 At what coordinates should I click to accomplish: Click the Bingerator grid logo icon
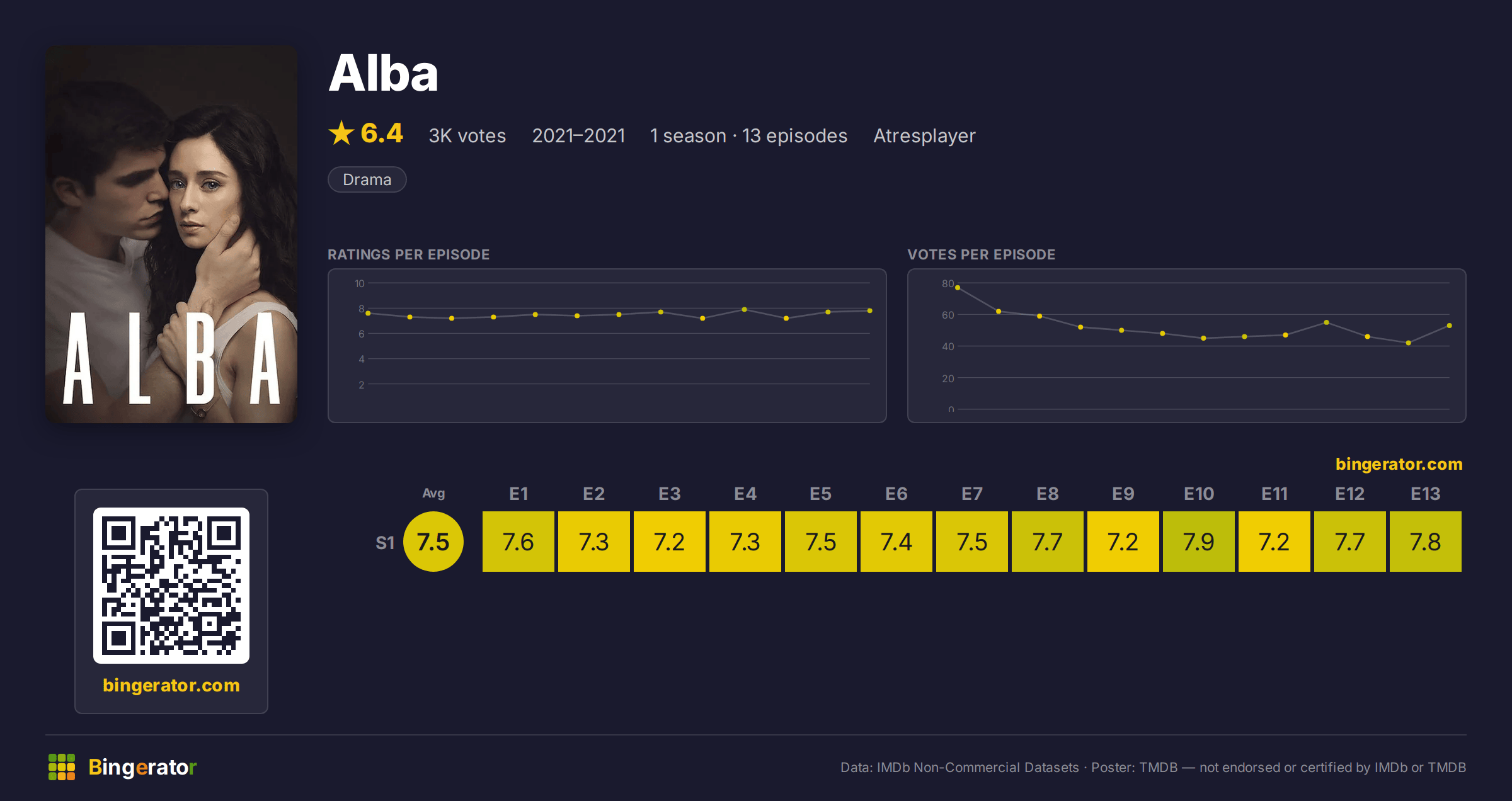62,767
